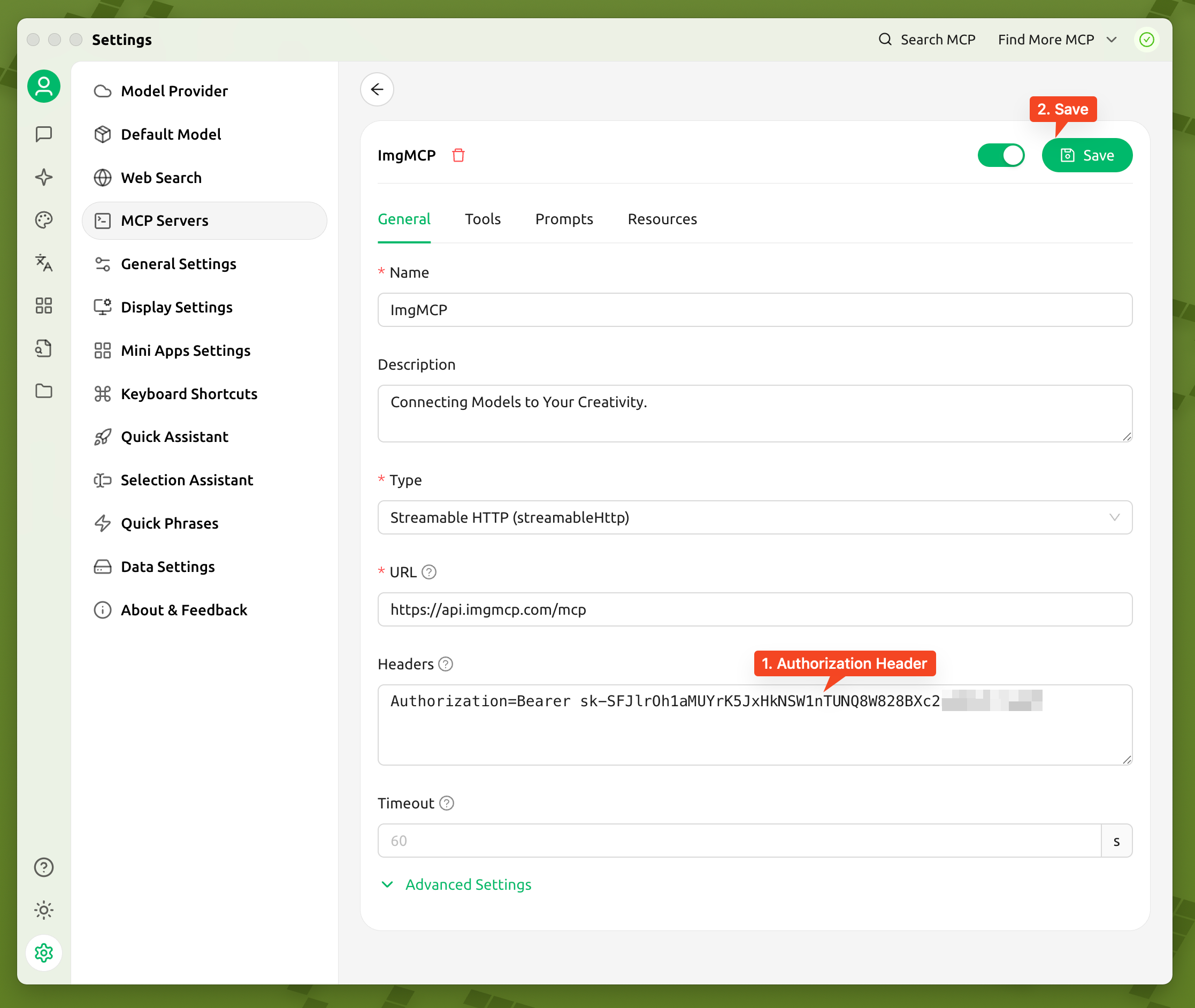Open help via the question mark icon
Viewport: 1195px width, 1008px height.
(43, 867)
